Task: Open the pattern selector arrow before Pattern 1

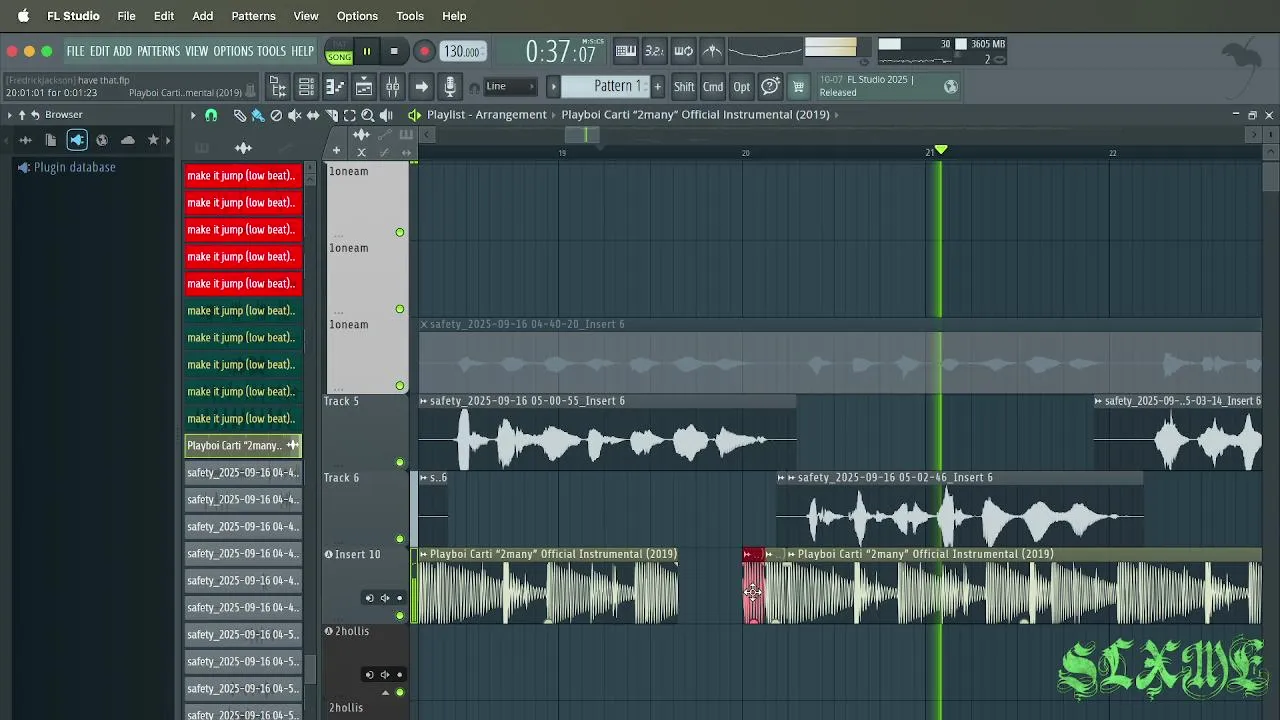Action: [553, 87]
